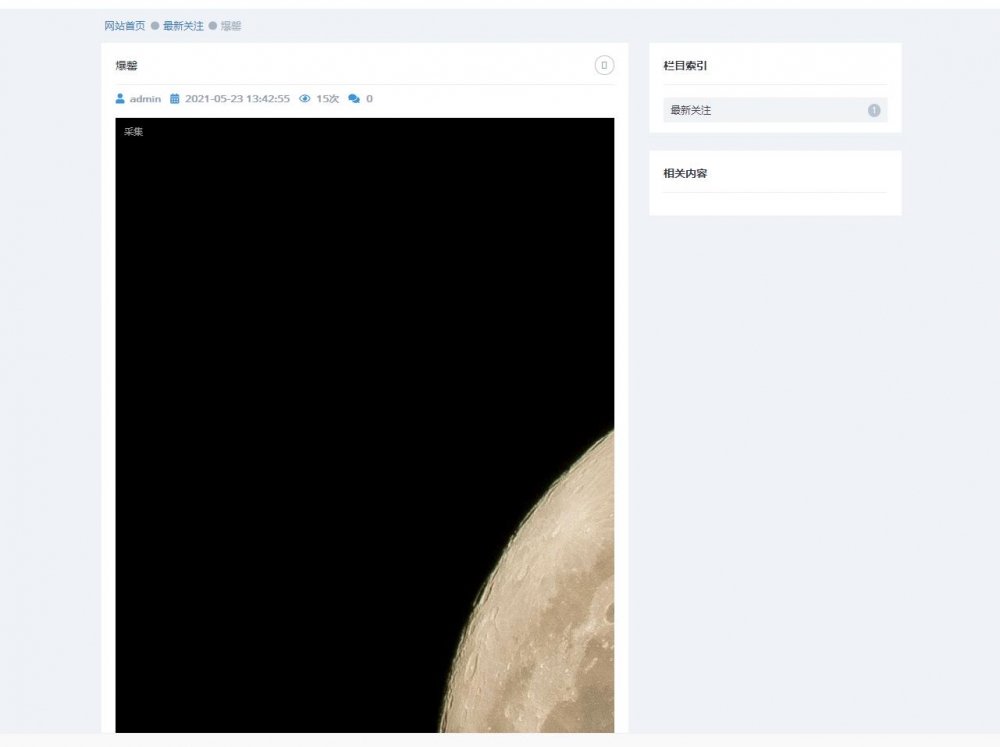Viewport: 1000px width, 747px height.
Task: Click the current page name in breadcrumb
Action: pyautogui.click(x=231, y=26)
